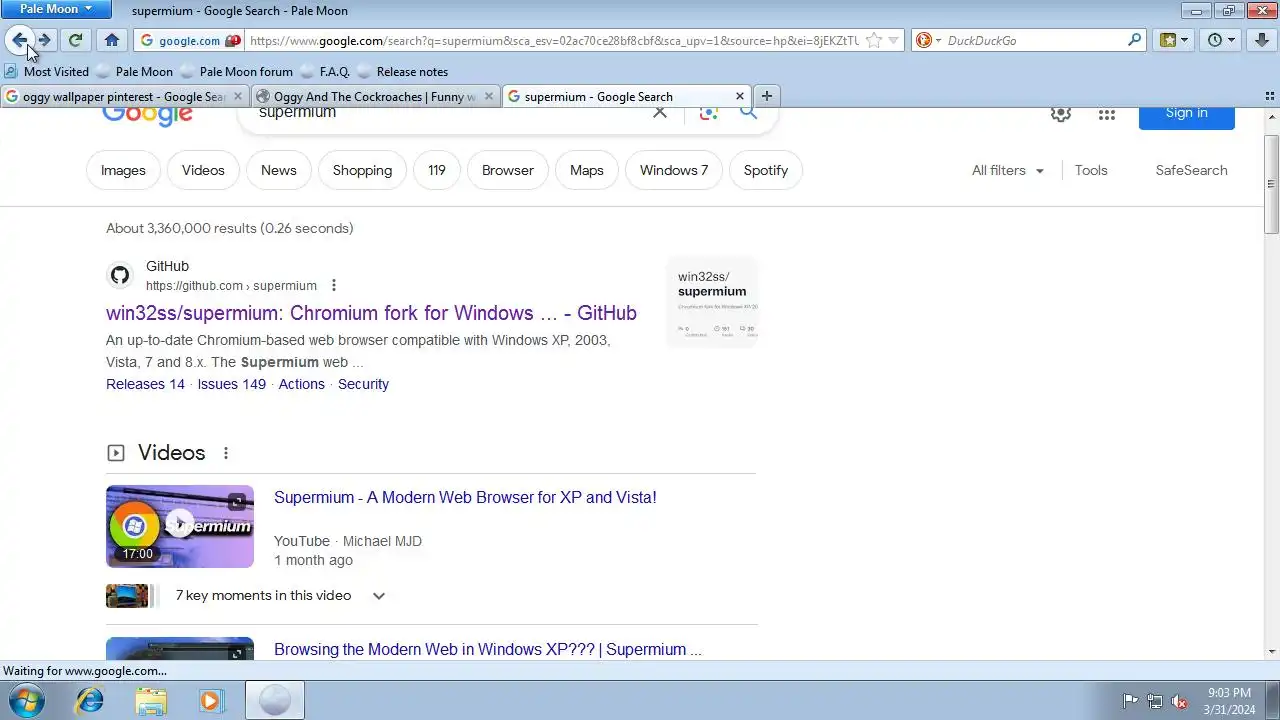Open the Pale Moon bookmark

135,72
